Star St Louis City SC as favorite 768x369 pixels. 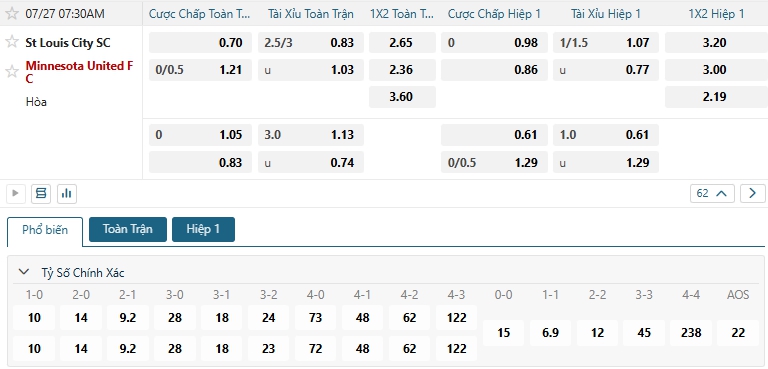12,42
